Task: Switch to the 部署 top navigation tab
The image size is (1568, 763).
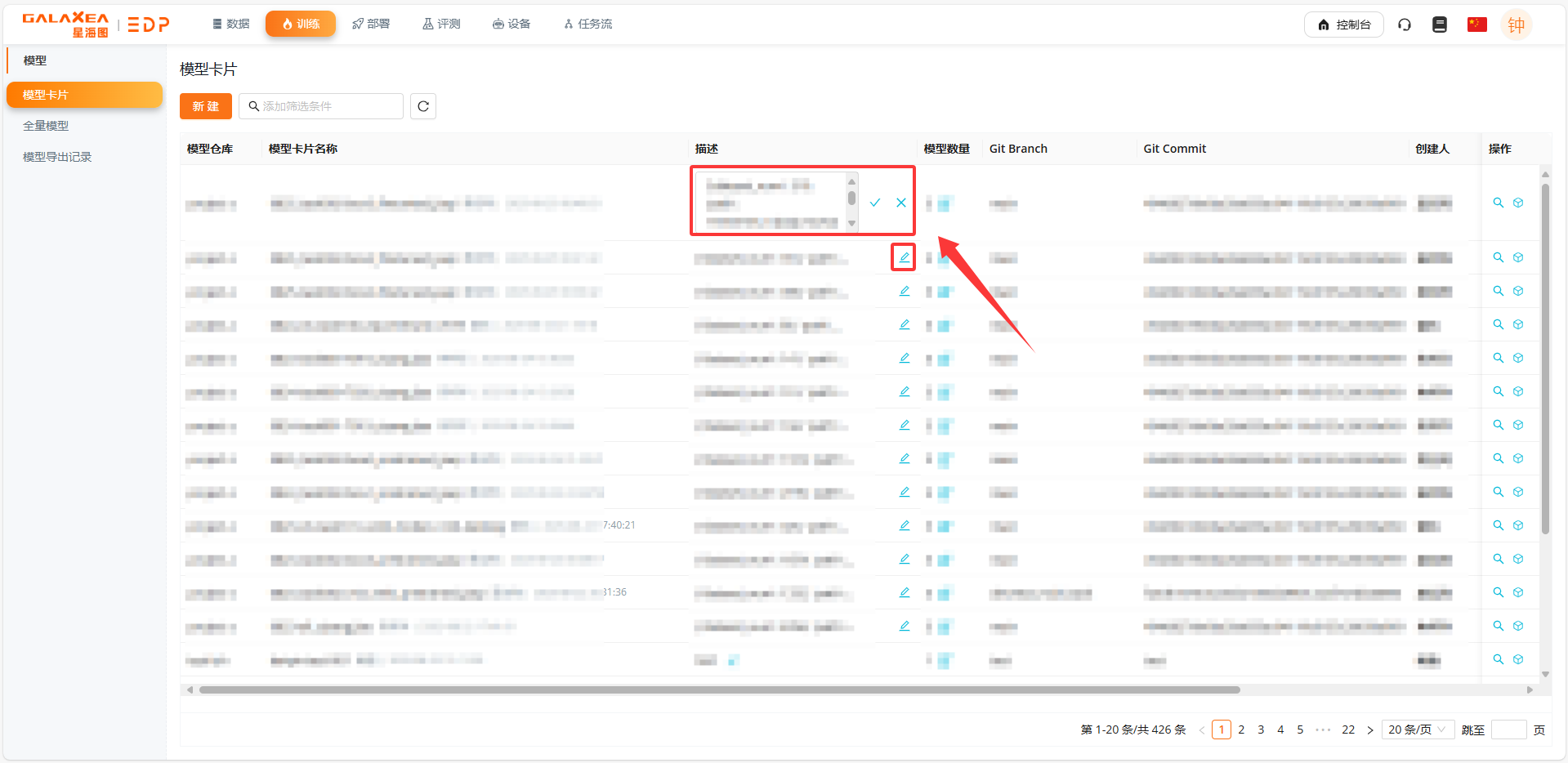Action: coord(371,24)
